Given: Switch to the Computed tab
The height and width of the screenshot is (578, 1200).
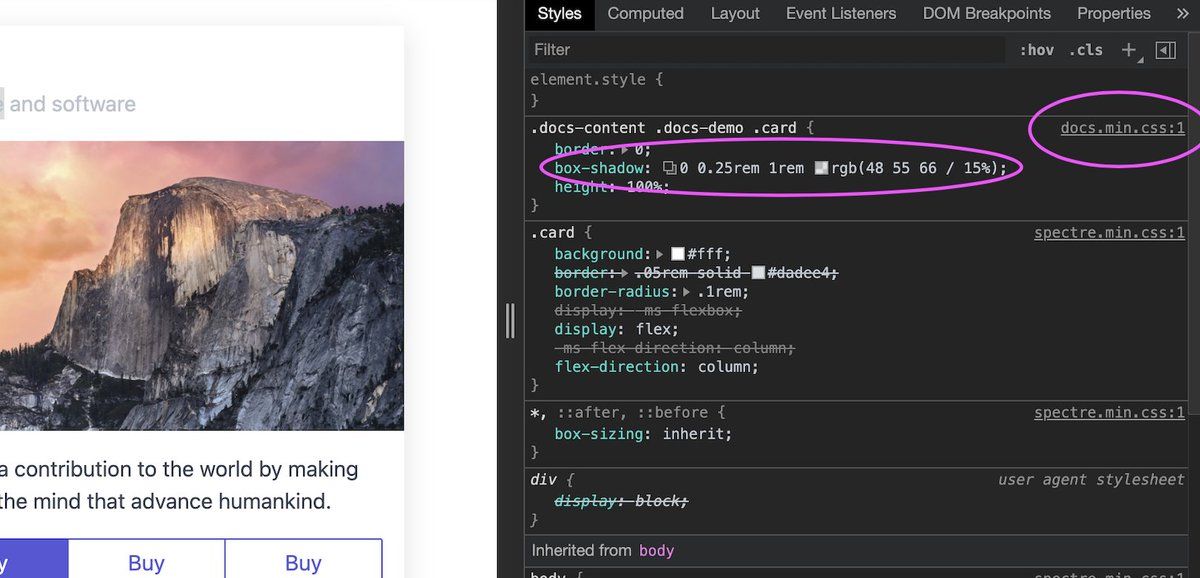Looking at the screenshot, I should click(x=645, y=13).
